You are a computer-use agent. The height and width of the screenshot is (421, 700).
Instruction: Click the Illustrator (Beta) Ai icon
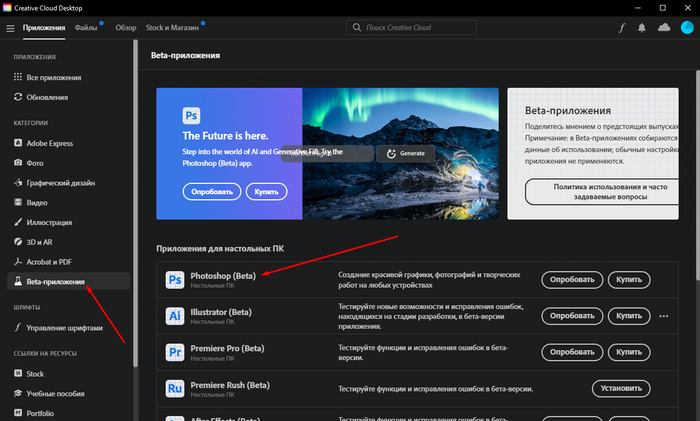[175, 316]
